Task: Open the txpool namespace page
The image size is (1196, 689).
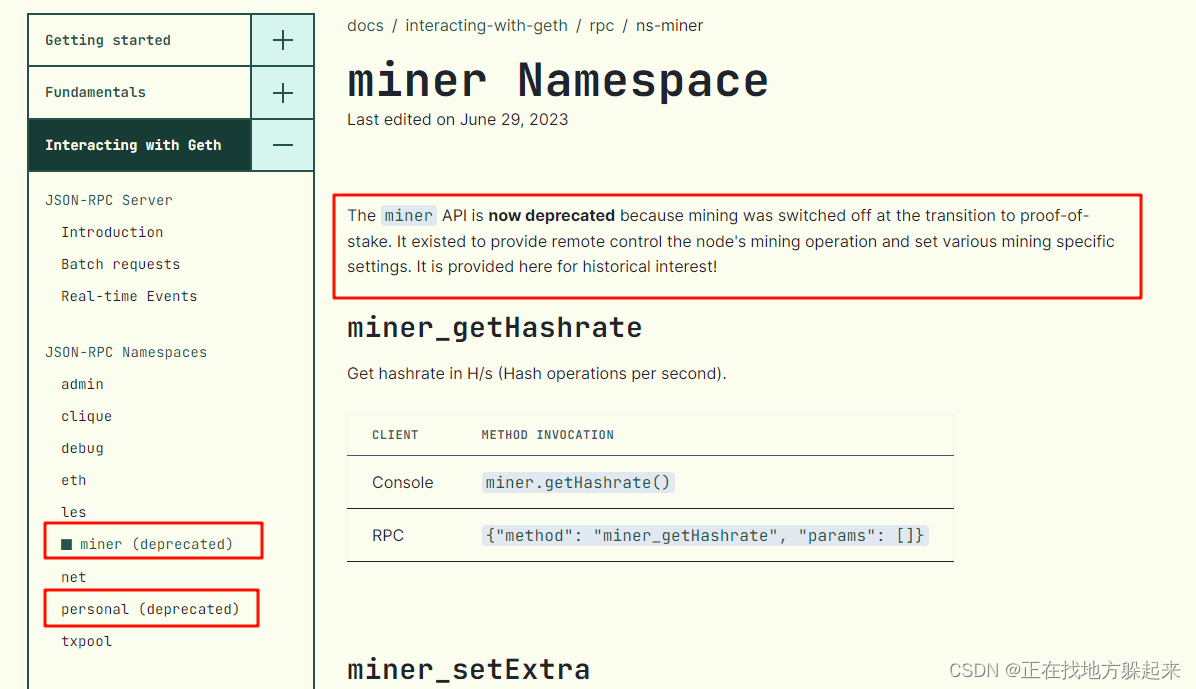Action: 86,642
